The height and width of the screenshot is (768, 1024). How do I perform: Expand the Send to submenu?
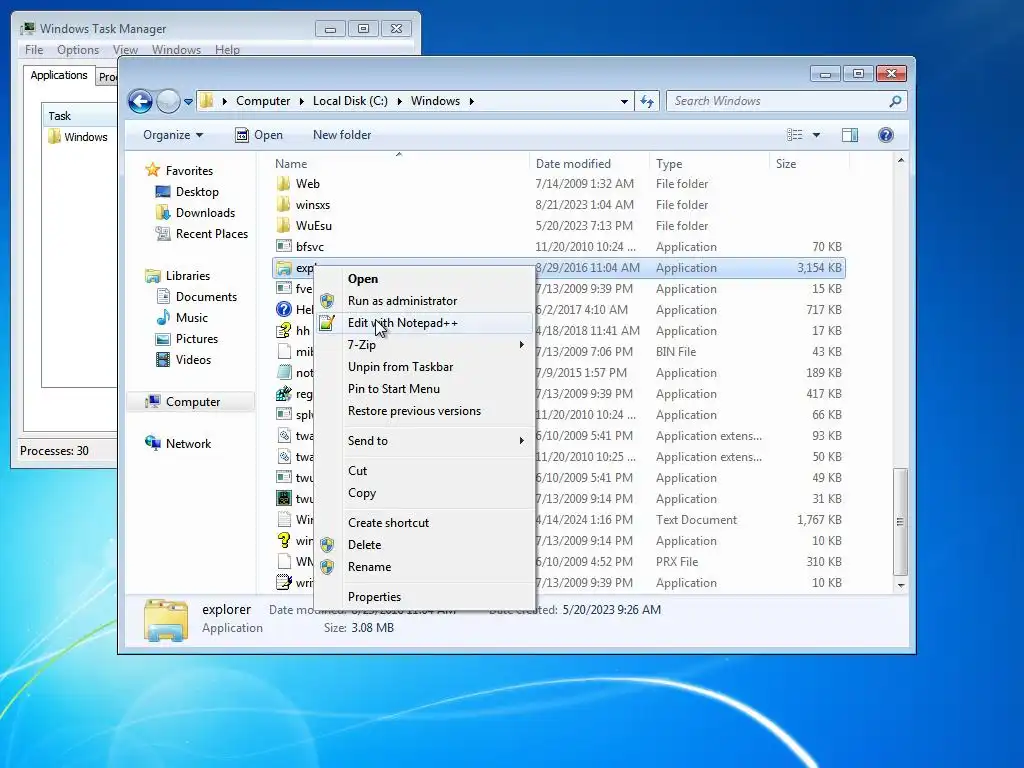pos(424,441)
